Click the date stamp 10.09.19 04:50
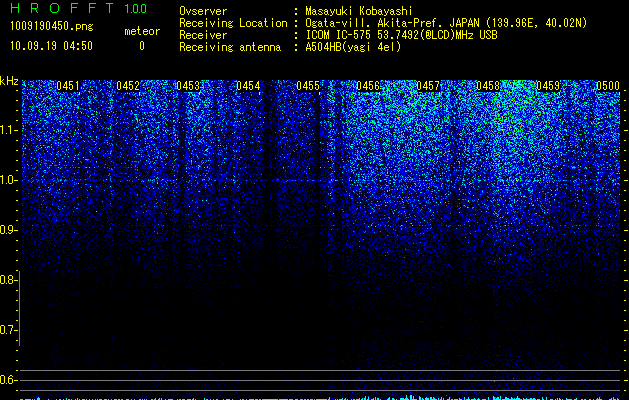 point(51,46)
